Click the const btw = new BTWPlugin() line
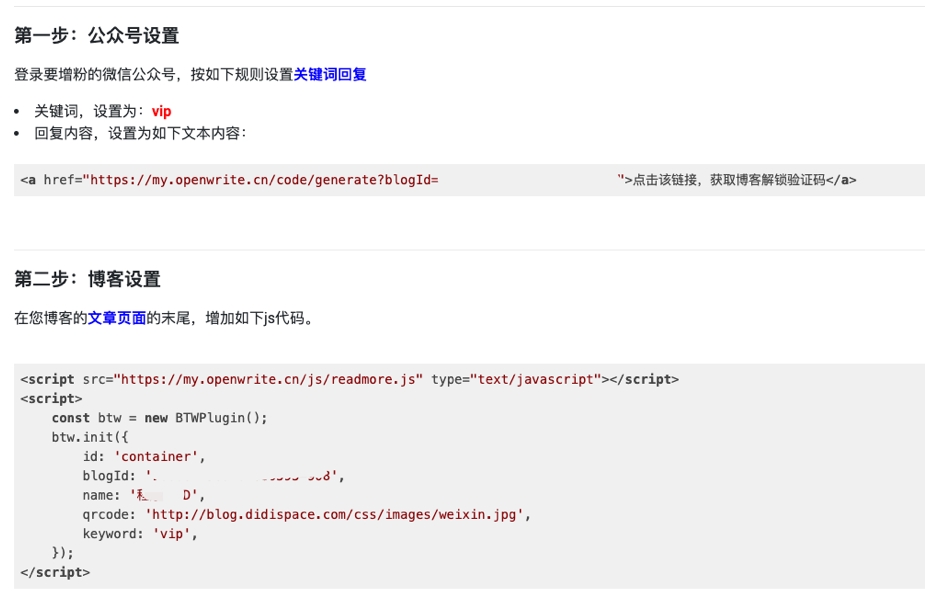 (x=160, y=418)
